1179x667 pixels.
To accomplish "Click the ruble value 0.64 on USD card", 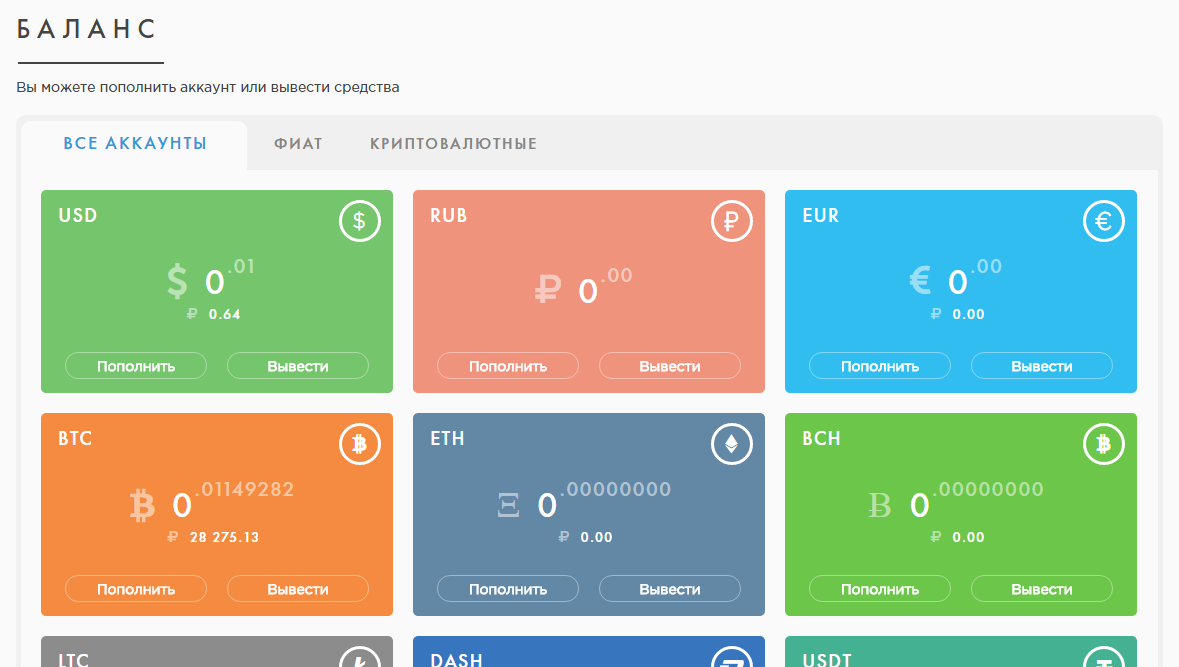I will coord(225,314).
